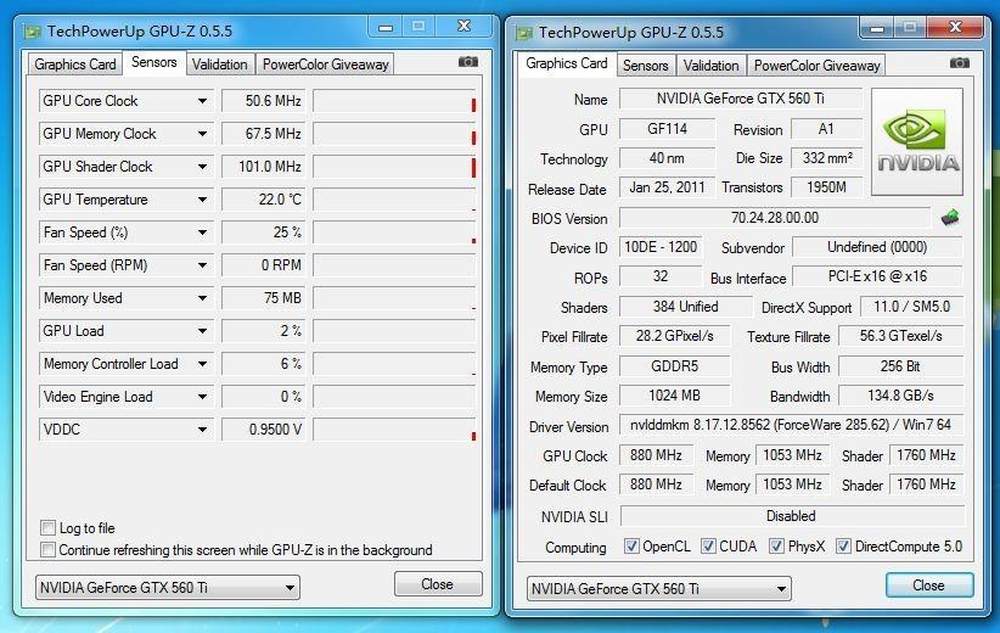Click GPU-Z app icon in right window title bar
The width and height of the screenshot is (1000, 633).
[524, 33]
